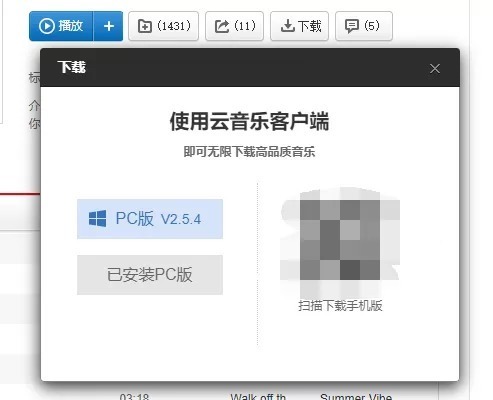The width and height of the screenshot is (493, 400).
Task: Click the 下载 download toolbar button
Action: (x=300, y=26)
